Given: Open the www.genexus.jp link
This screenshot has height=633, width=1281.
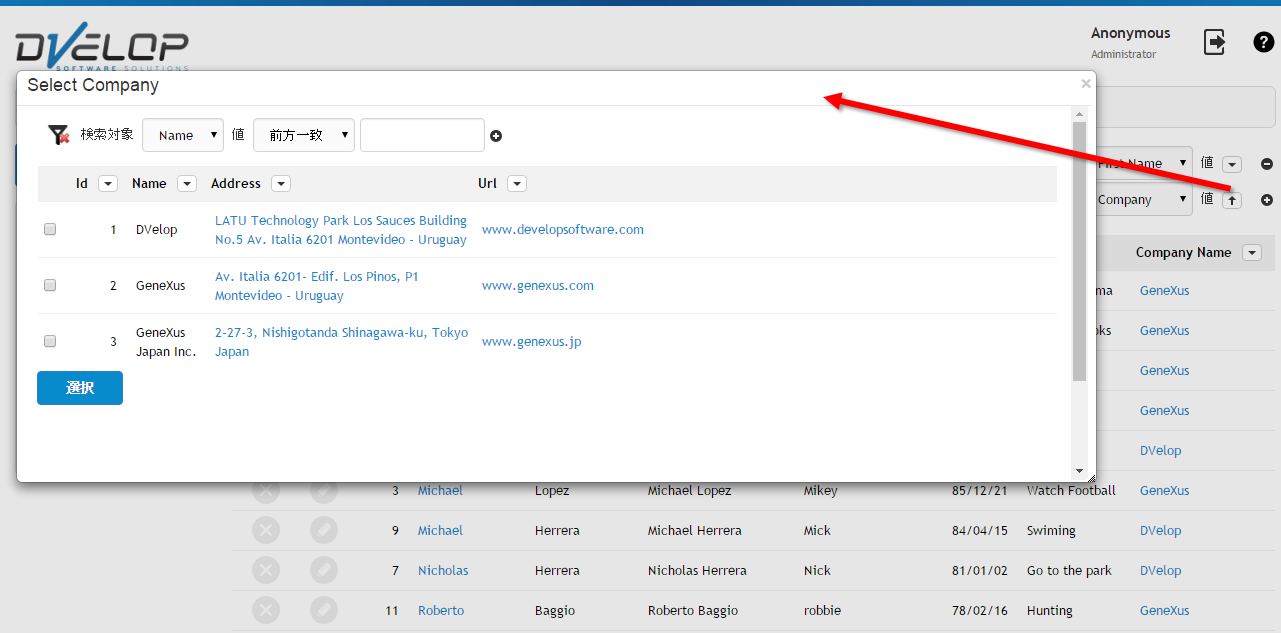Looking at the screenshot, I should [x=531, y=342].
